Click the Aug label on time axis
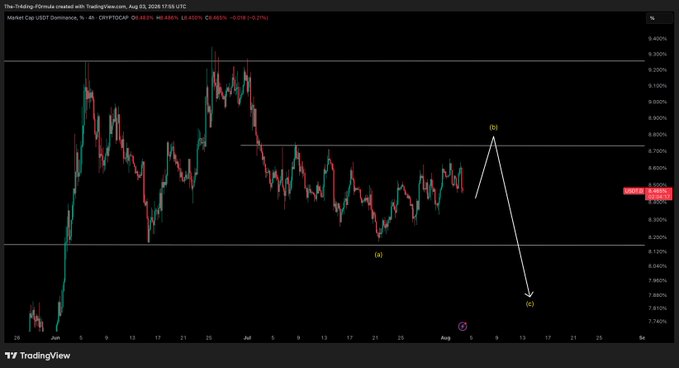679x368 pixels. [x=446, y=338]
